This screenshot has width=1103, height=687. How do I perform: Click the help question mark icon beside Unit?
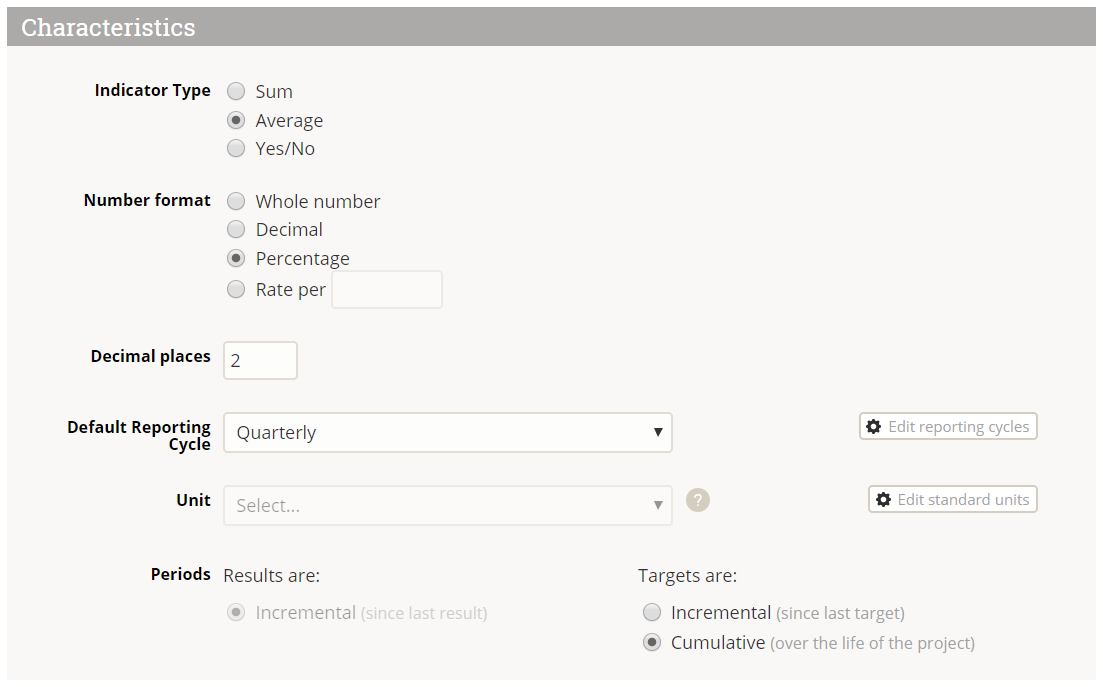point(698,499)
